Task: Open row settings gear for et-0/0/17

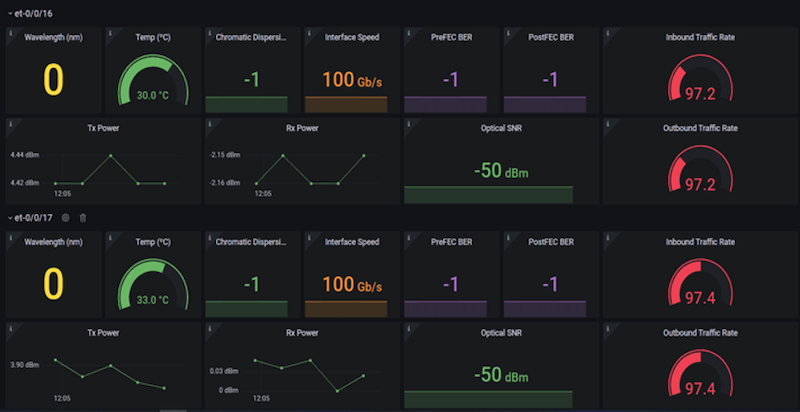Action: [x=66, y=217]
